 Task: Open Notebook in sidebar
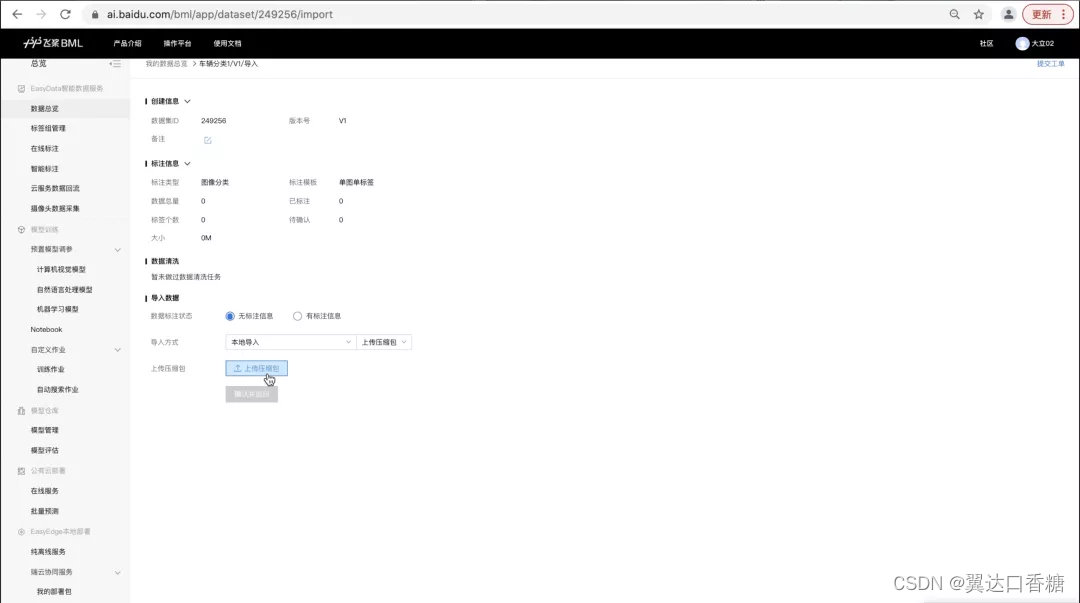[x=46, y=329]
